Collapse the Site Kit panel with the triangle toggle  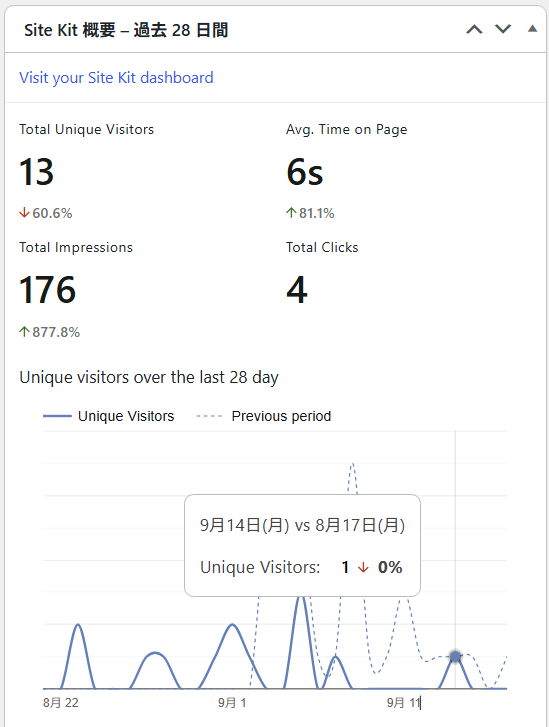pyautogui.click(x=532, y=29)
